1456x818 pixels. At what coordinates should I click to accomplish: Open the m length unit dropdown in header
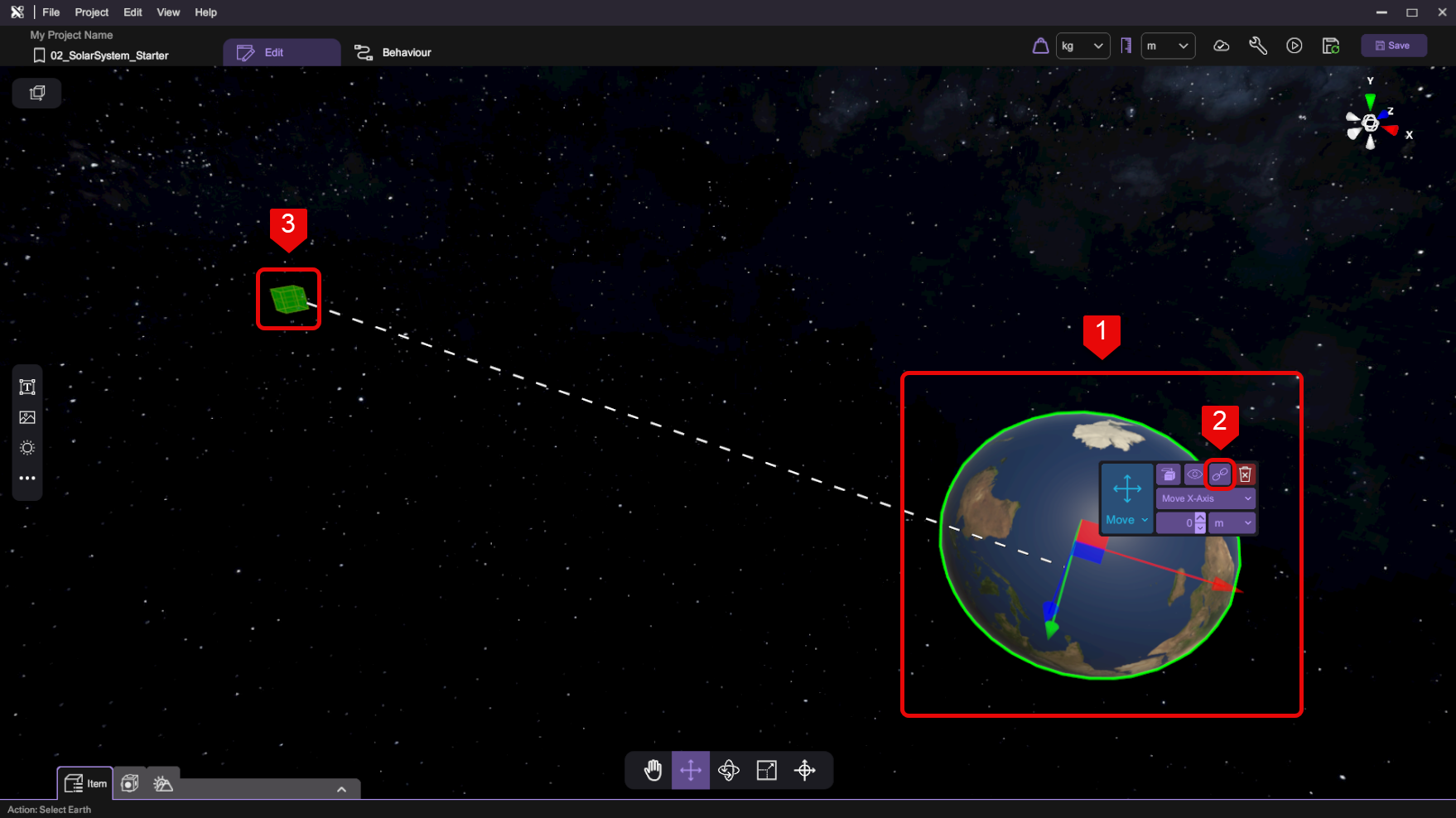coord(1168,46)
